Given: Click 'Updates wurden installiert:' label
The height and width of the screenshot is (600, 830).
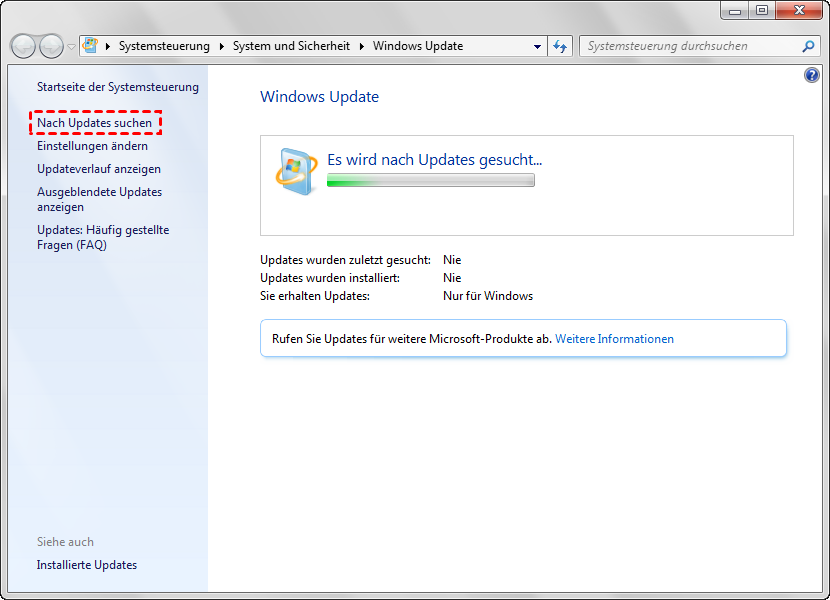Looking at the screenshot, I should 330,278.
